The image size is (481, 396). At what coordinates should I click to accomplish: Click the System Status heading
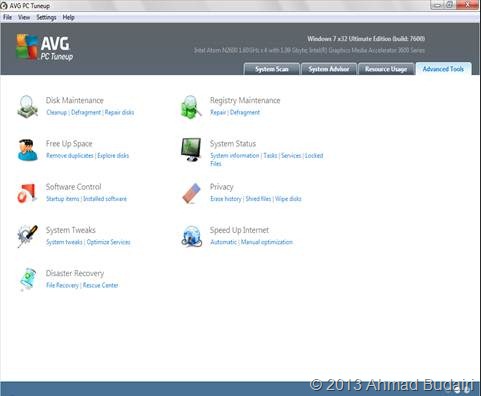click(233, 144)
